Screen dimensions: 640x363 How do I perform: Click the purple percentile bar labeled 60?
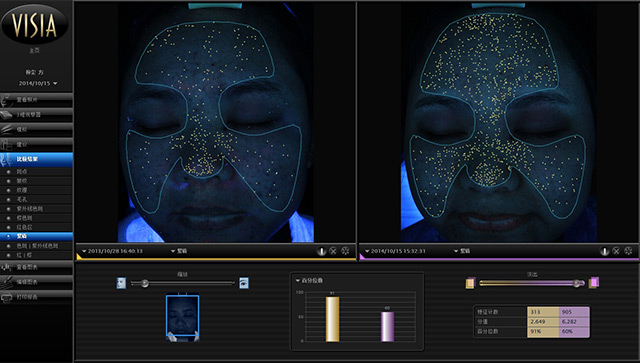[x=387, y=326]
